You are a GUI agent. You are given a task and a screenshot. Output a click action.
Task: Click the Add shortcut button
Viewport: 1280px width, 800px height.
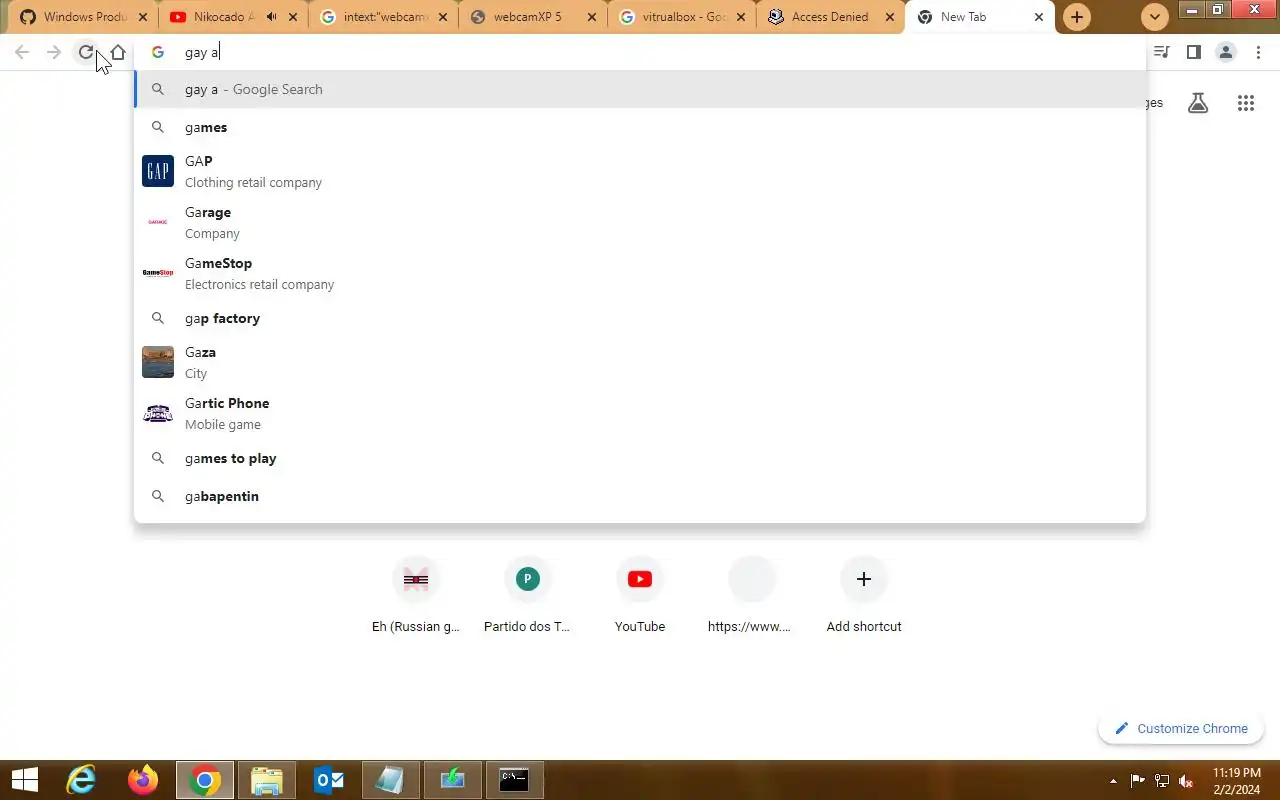tap(864, 596)
